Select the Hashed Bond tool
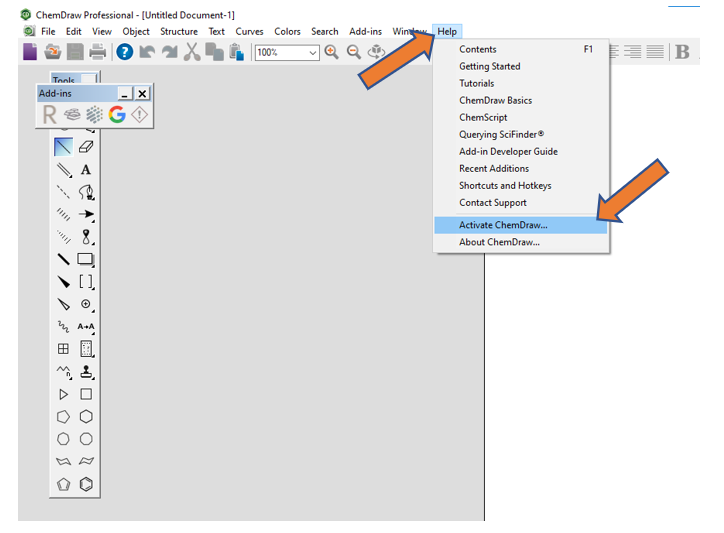This screenshot has height=533, width=724. click(64, 214)
